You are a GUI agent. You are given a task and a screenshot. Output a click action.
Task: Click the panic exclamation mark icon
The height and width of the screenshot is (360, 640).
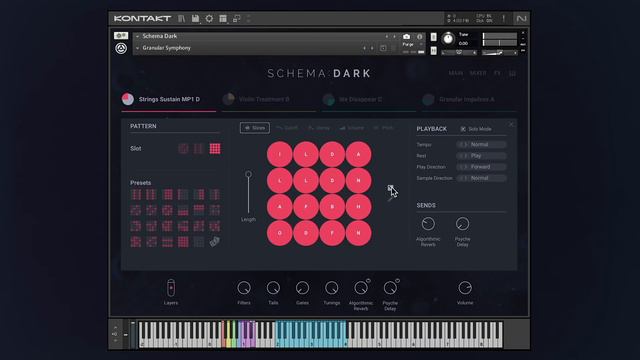(x=503, y=18)
